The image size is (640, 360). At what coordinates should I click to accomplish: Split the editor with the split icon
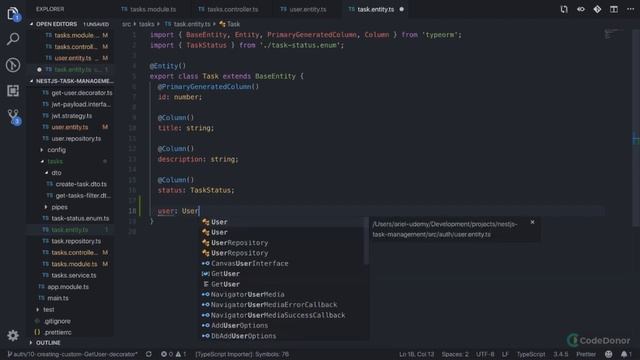[x=614, y=9]
